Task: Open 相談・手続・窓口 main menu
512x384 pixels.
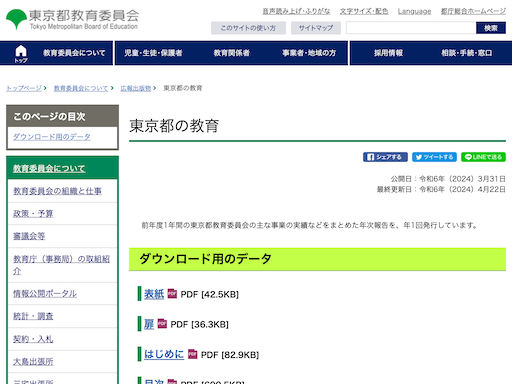Action: click(467, 53)
